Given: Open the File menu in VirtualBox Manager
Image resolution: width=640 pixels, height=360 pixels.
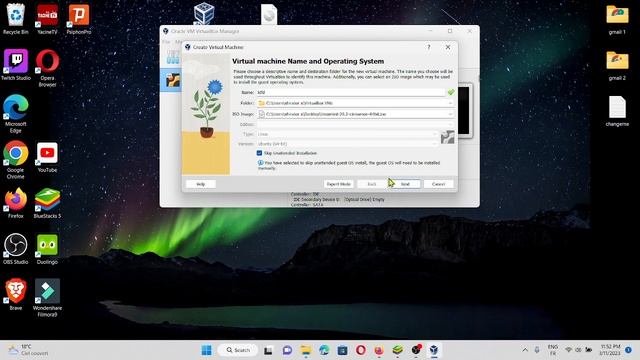Looking at the screenshot, I should click(166, 42).
